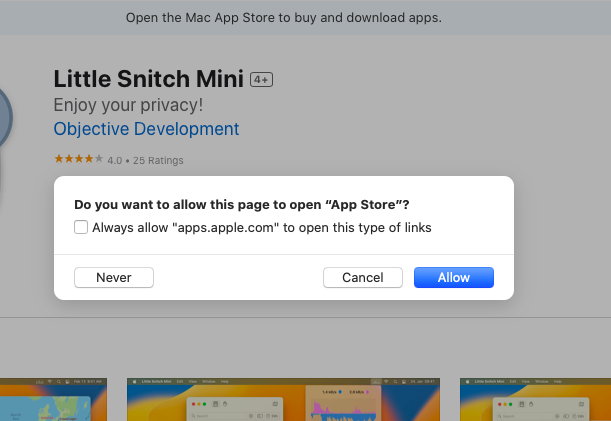Open the left map screenshot thumbnail
The image size is (611, 421).
coord(50,400)
